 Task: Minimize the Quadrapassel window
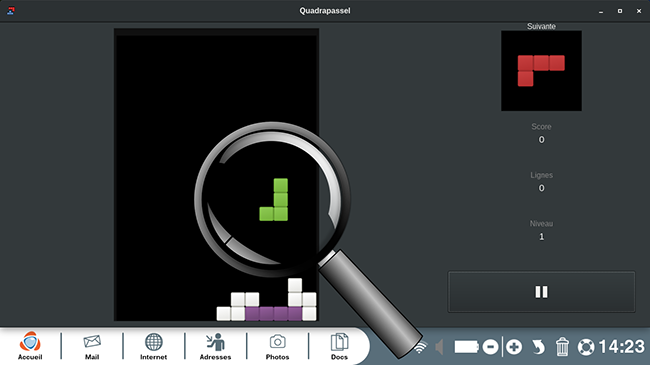tap(601, 11)
